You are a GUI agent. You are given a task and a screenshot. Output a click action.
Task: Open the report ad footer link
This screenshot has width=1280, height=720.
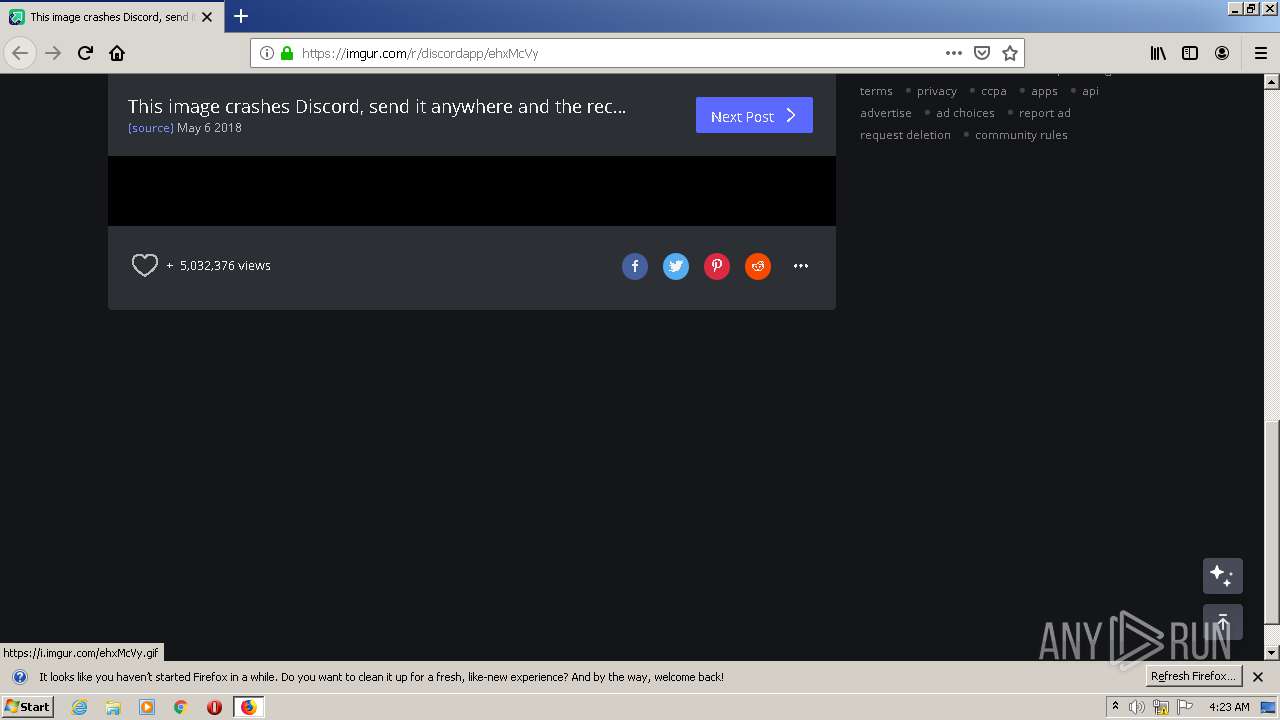click(x=1045, y=113)
